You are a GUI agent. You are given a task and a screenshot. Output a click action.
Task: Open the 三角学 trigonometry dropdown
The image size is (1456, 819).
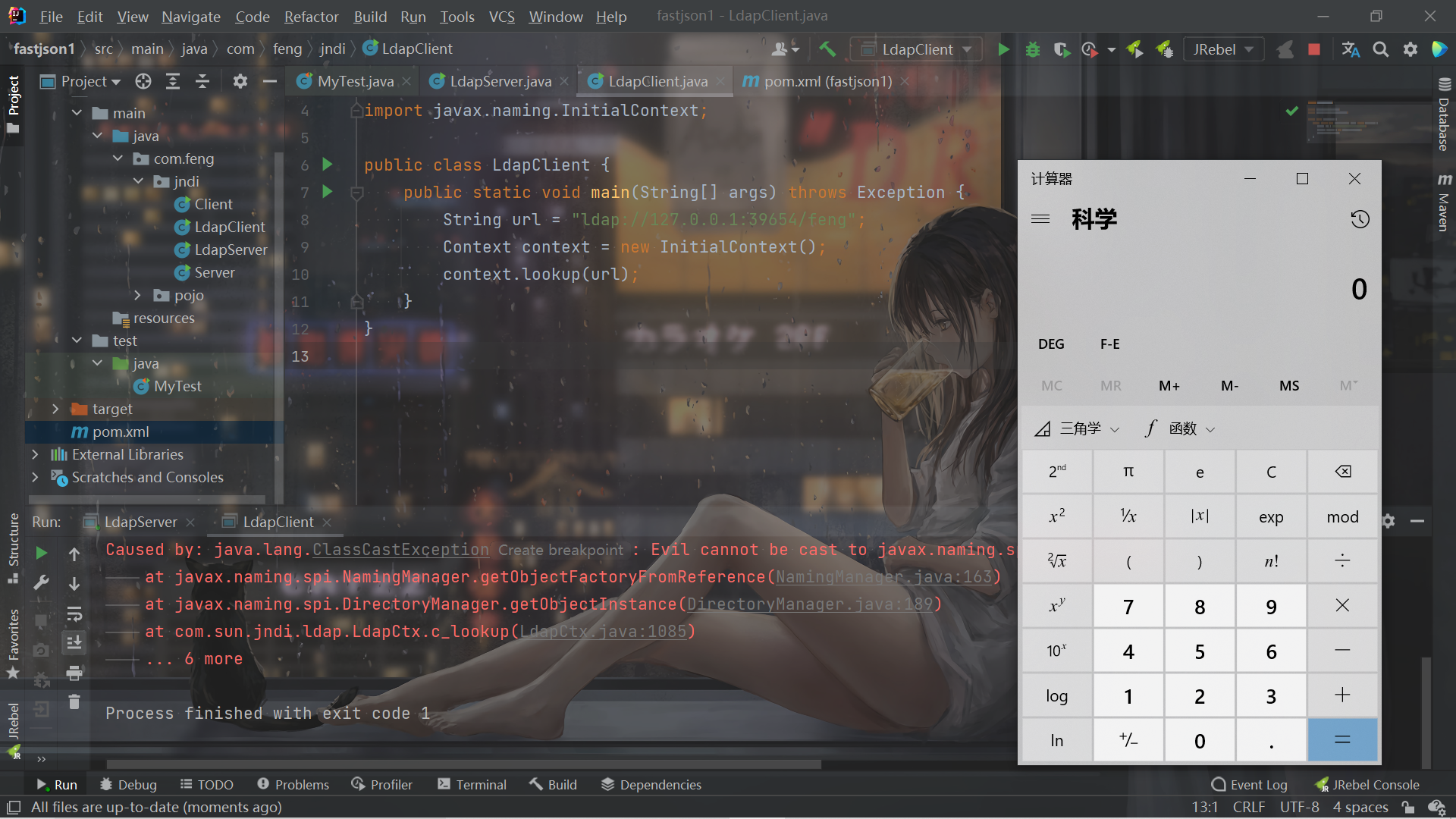(x=1078, y=428)
